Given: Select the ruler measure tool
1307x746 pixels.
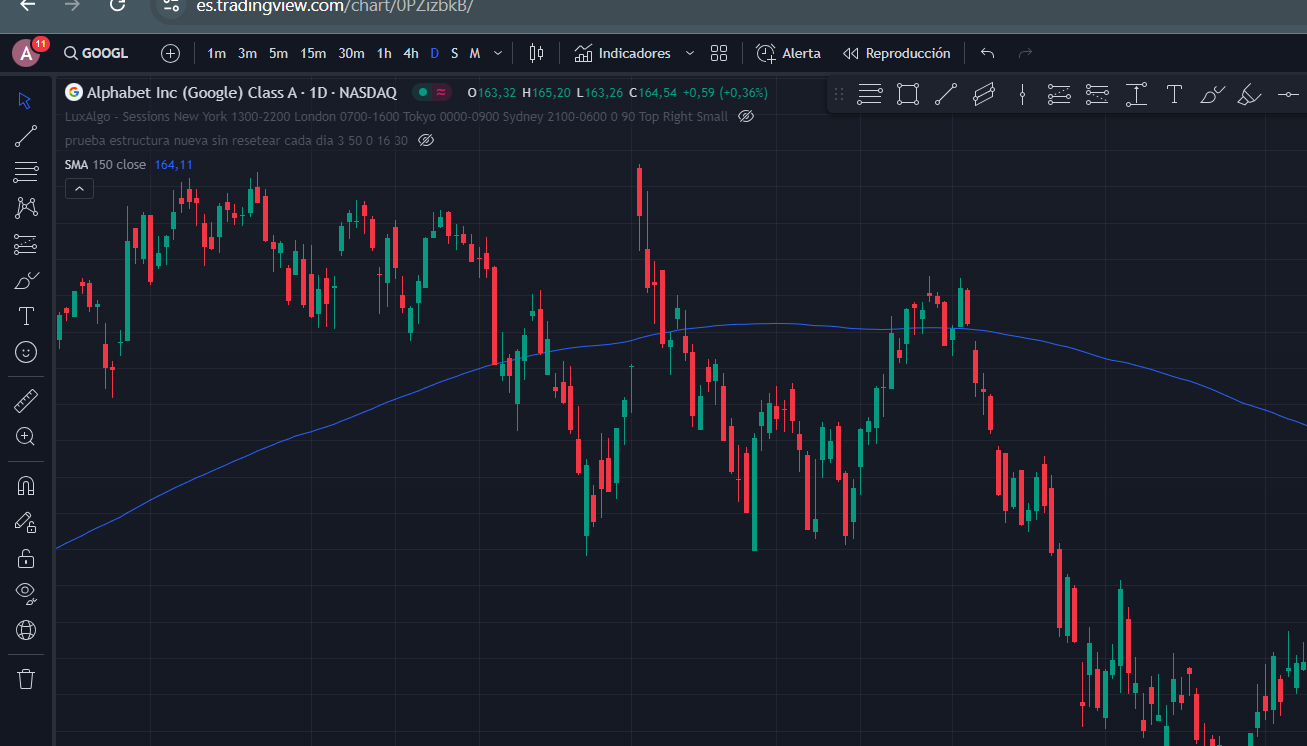Looking at the screenshot, I should point(26,401).
